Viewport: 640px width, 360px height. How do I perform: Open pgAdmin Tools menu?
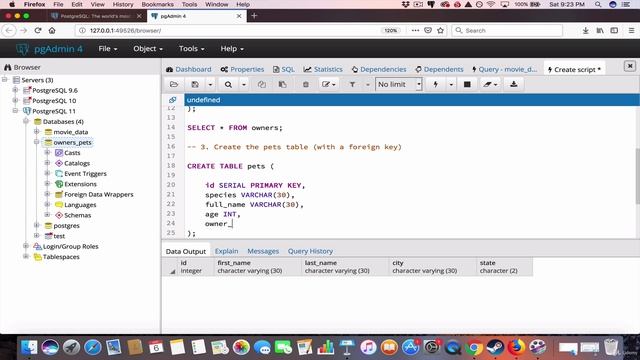click(x=191, y=49)
